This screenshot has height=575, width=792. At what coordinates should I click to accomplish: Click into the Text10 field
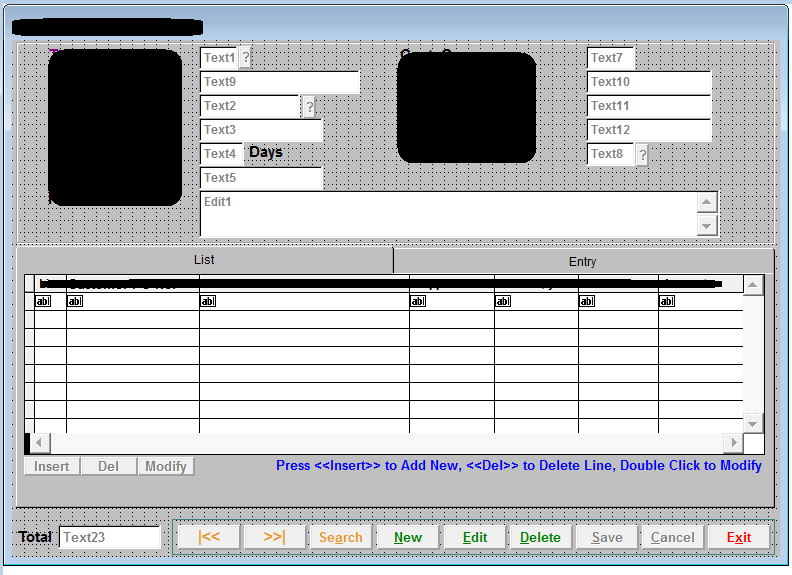649,82
